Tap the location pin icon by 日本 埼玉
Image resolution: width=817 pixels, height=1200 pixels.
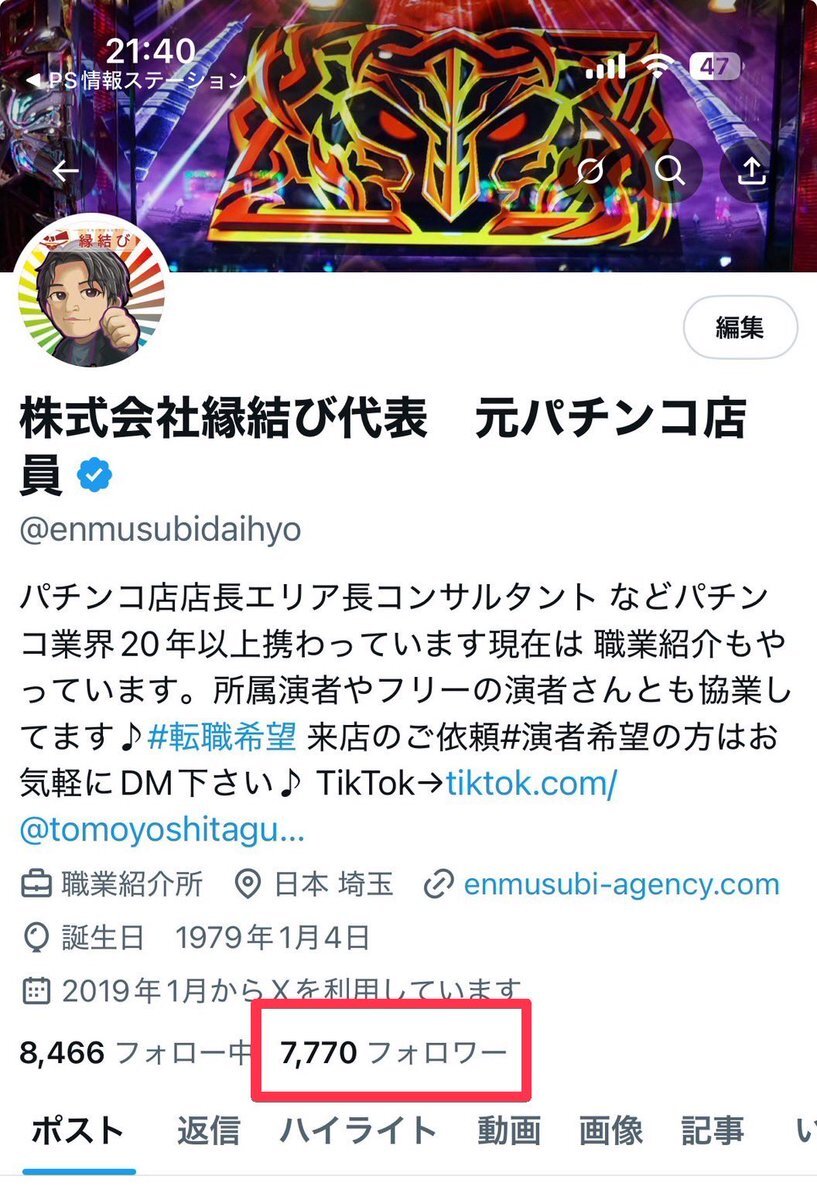[245, 884]
